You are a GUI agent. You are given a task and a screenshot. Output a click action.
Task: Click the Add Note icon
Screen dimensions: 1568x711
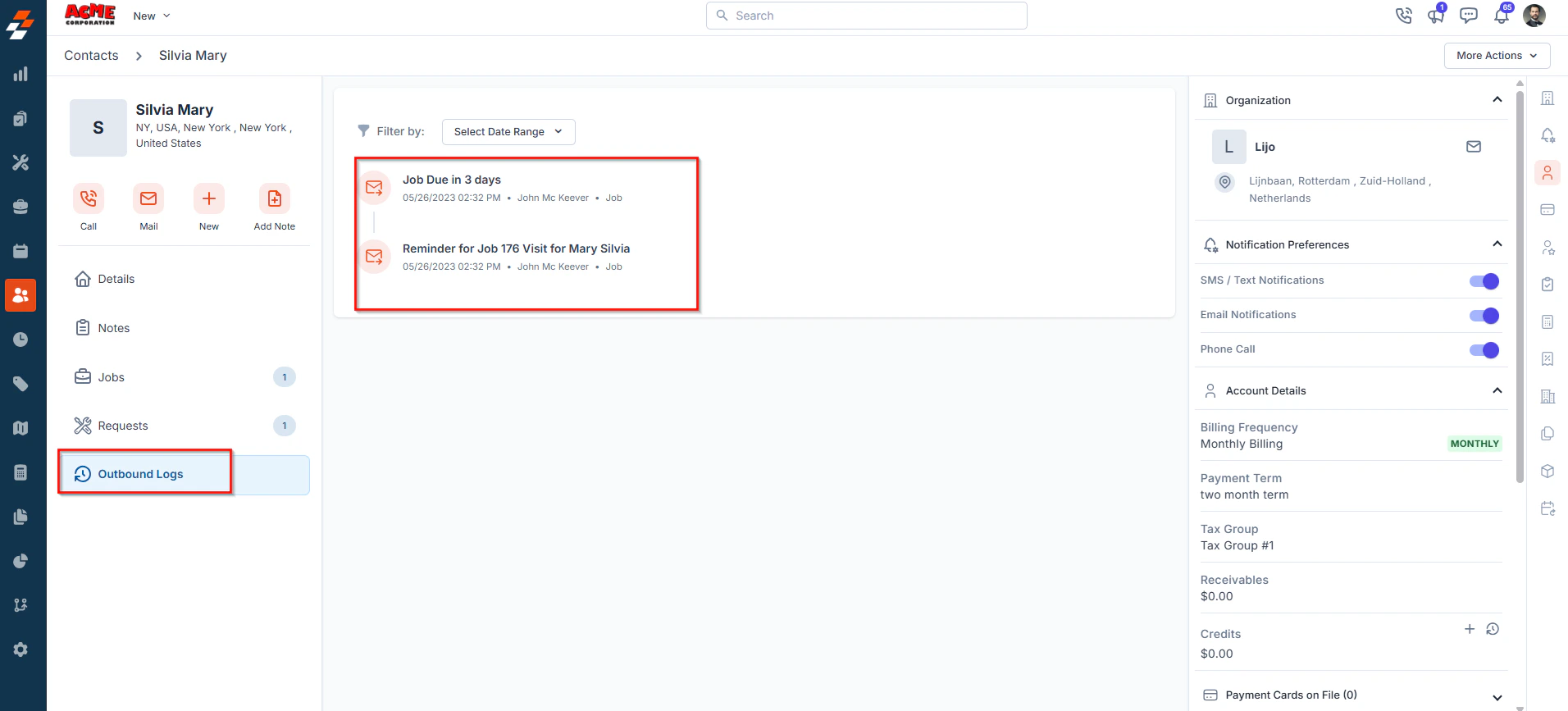point(275,198)
